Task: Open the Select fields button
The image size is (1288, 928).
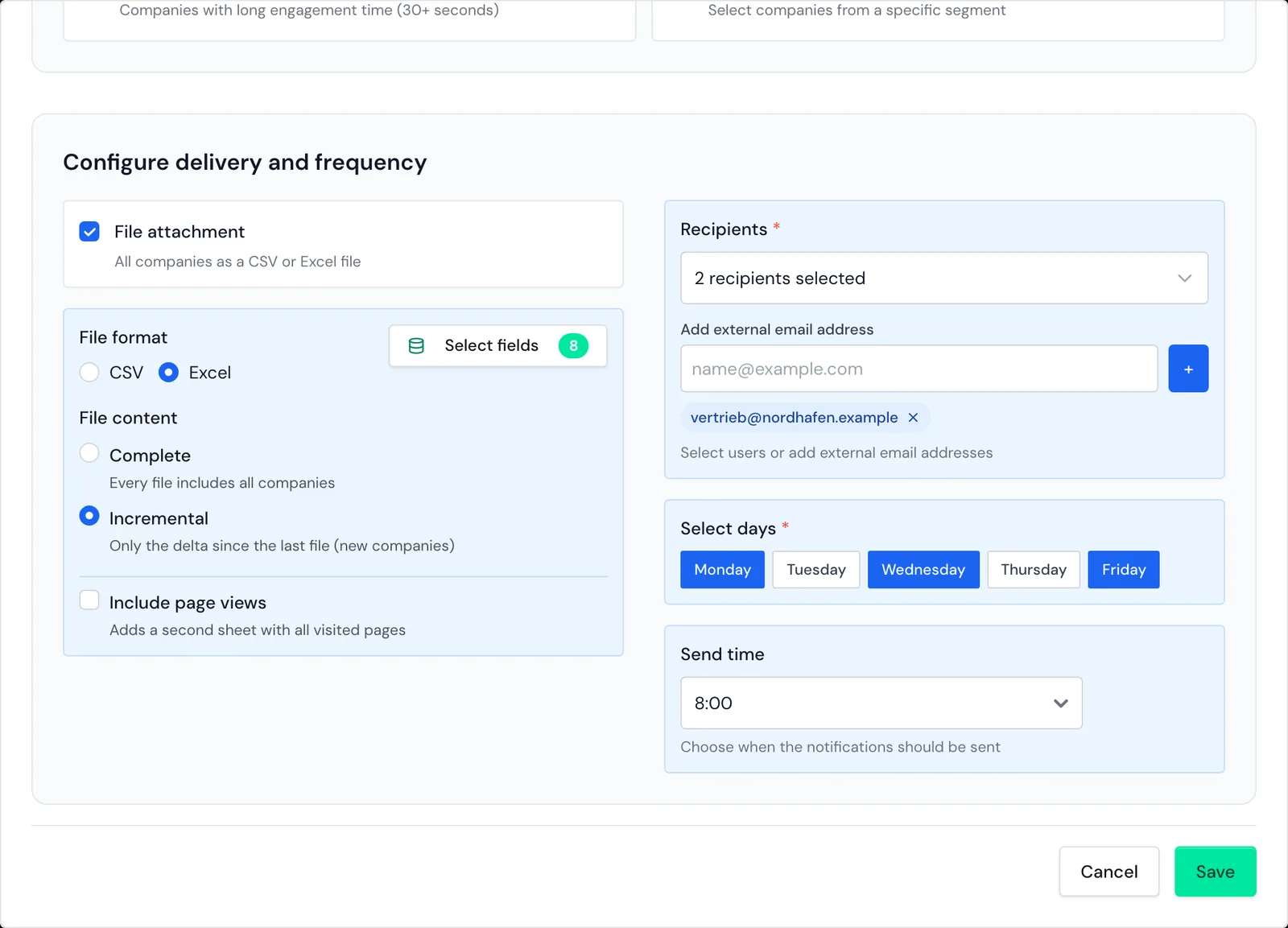Action: 498,346
